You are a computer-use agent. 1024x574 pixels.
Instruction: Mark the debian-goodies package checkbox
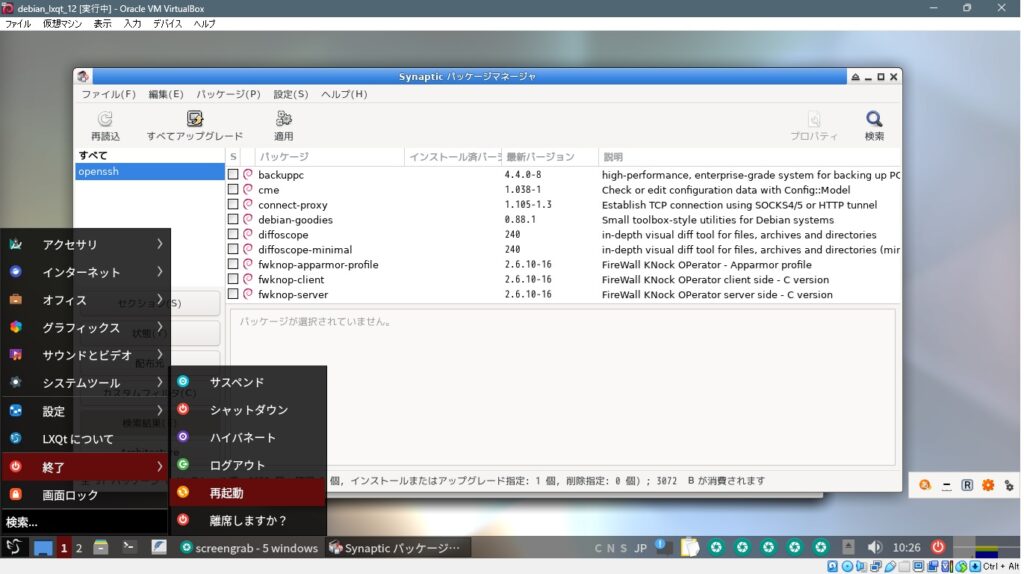[x=232, y=219]
